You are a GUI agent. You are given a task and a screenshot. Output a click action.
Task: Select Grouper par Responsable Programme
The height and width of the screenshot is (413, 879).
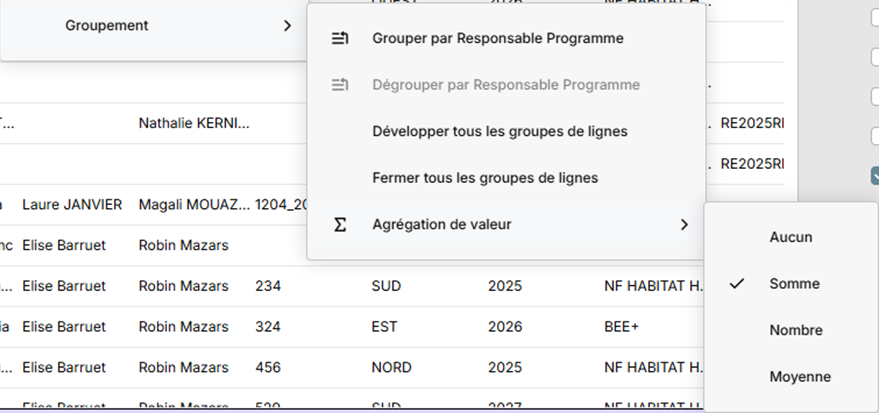click(497, 39)
